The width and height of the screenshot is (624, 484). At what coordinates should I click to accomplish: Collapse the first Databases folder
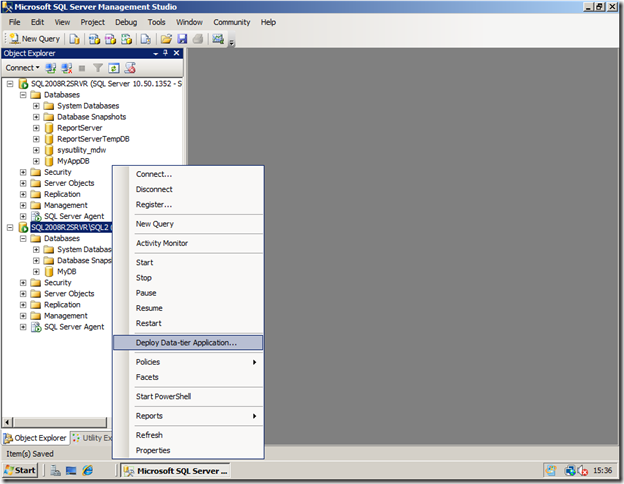[23, 95]
